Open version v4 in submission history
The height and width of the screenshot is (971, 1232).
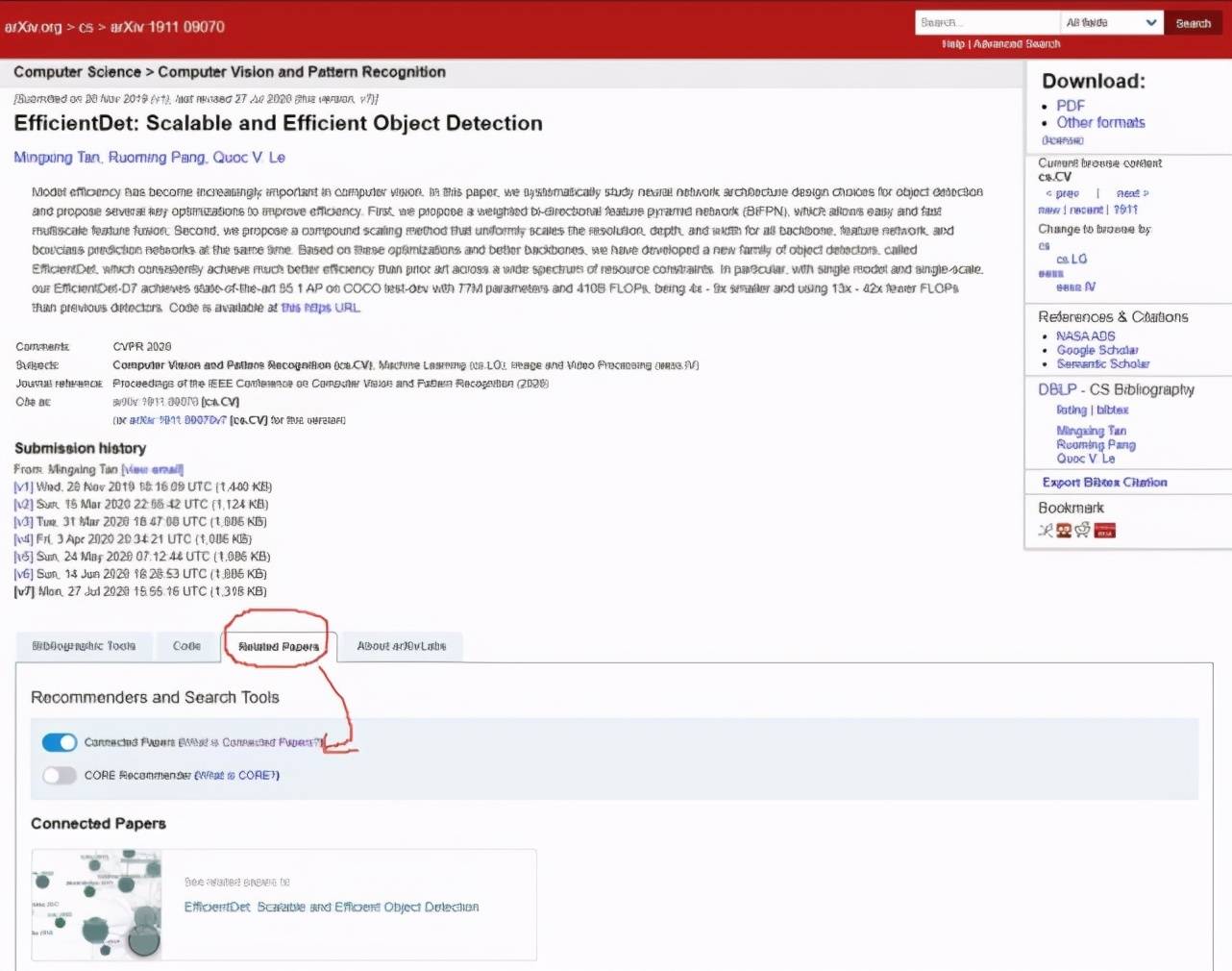(23, 539)
